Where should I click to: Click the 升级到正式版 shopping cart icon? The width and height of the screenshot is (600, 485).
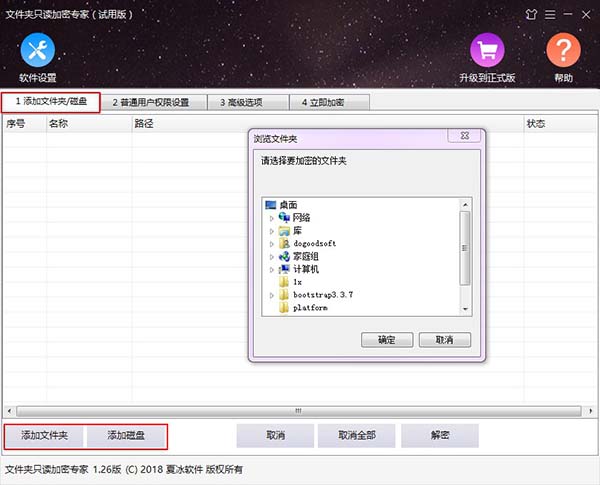(487, 50)
